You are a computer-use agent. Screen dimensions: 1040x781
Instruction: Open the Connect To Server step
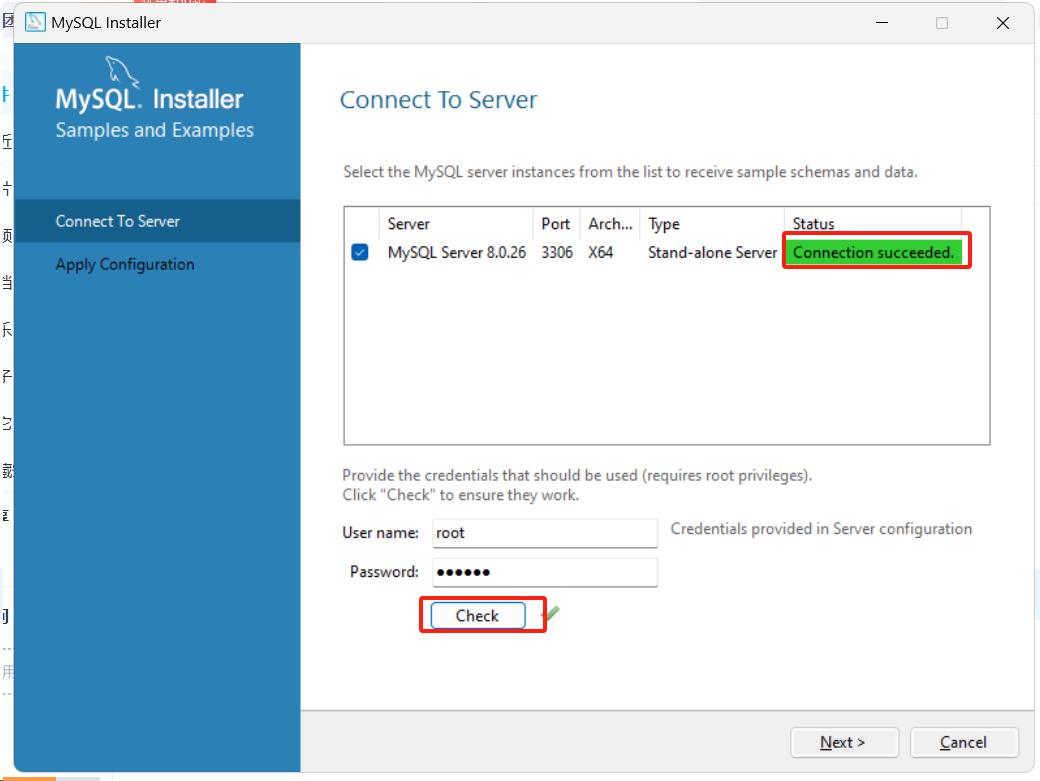(x=157, y=221)
